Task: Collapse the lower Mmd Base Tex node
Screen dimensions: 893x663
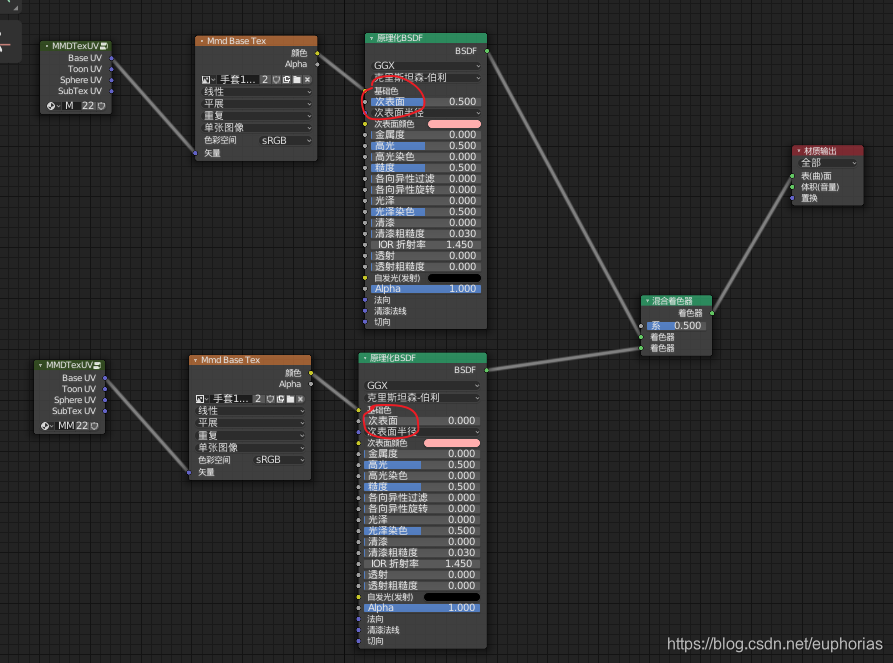Action: pyautogui.click(x=195, y=360)
